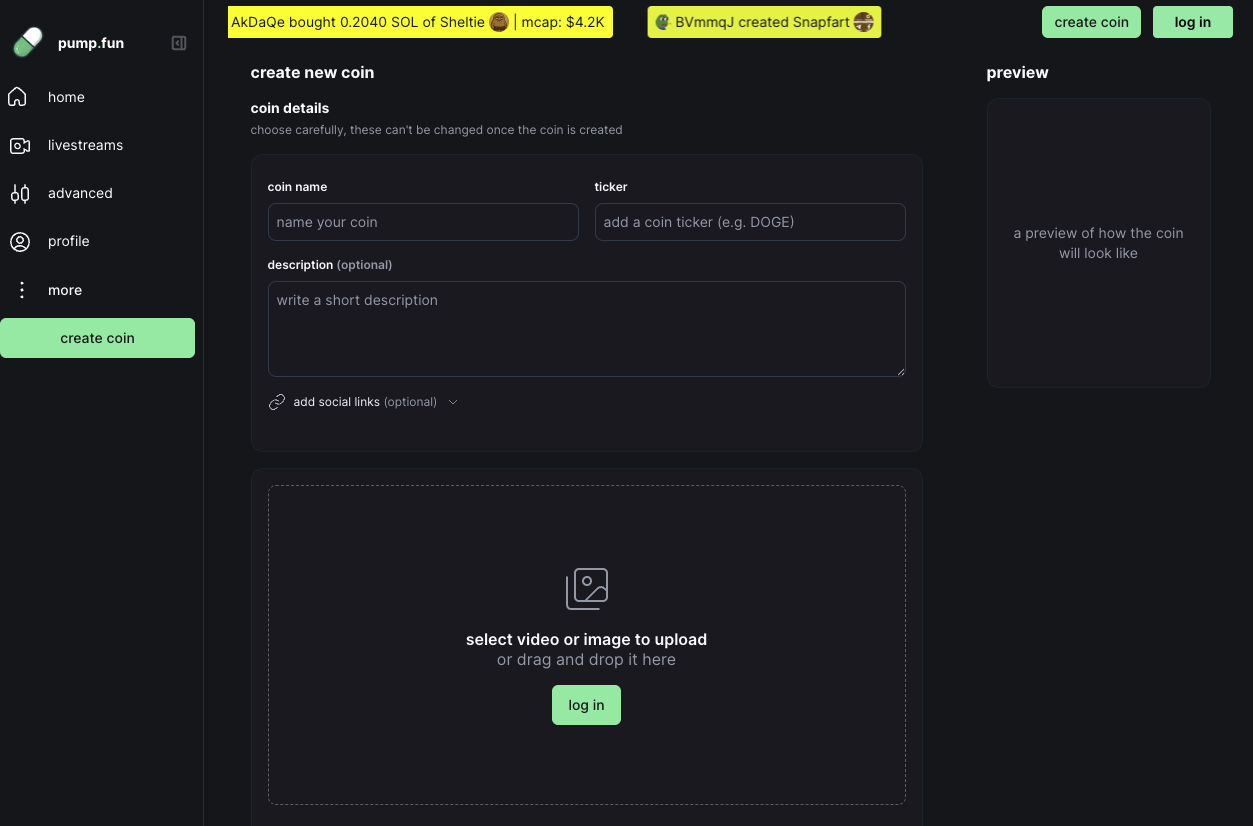
Task: Click the short description text area
Action: coord(586,328)
